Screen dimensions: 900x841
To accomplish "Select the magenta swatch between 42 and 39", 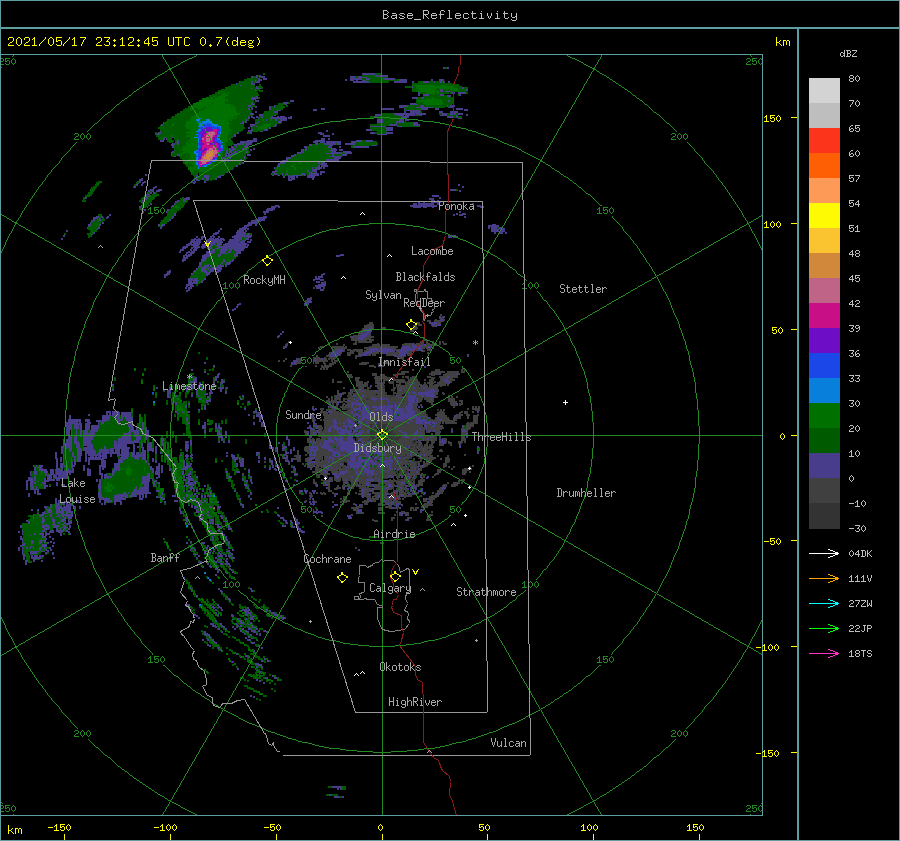I will pyautogui.click(x=824, y=316).
